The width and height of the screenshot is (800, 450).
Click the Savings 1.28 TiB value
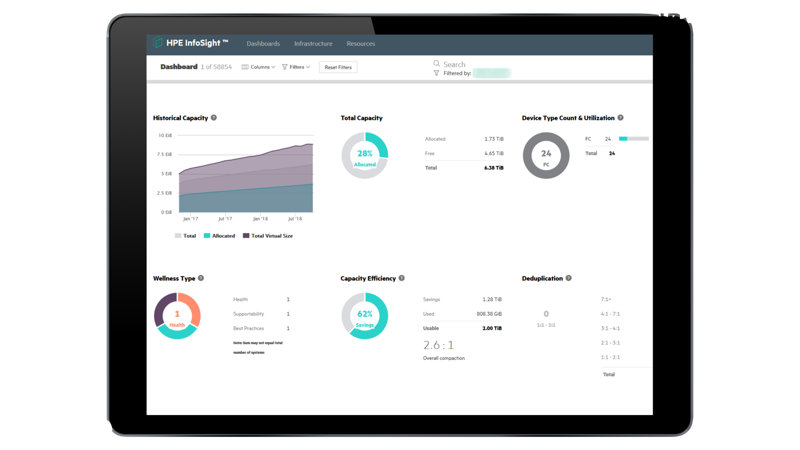(492, 299)
